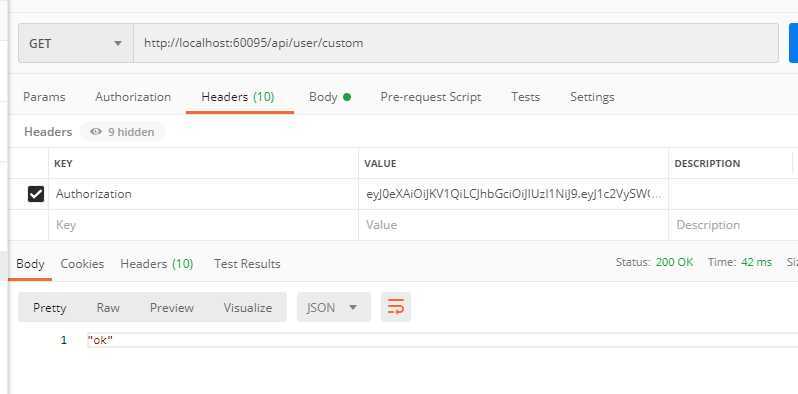The image size is (798, 394).
Task: Open the Authorization tab
Action: [x=133, y=97]
